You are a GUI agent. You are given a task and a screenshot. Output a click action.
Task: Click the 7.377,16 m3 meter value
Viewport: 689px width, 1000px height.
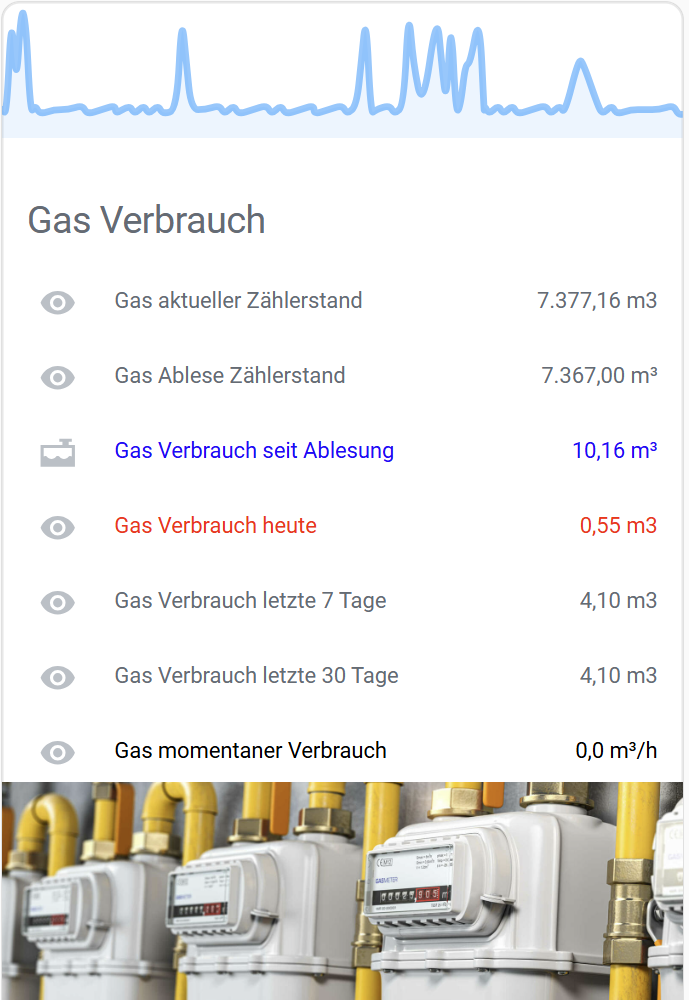click(x=597, y=301)
